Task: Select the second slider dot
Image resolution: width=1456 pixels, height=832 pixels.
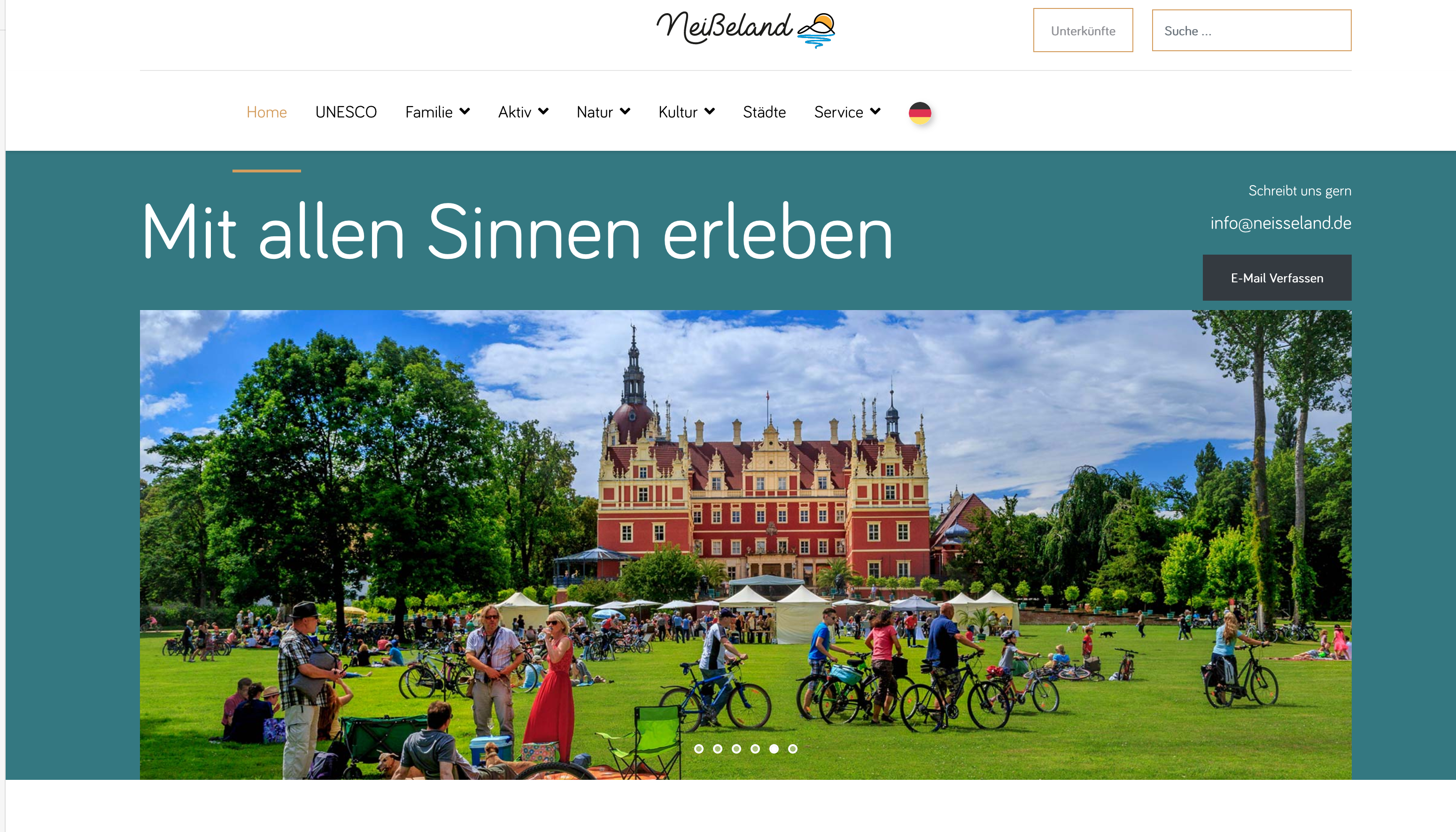Action: coord(718,748)
